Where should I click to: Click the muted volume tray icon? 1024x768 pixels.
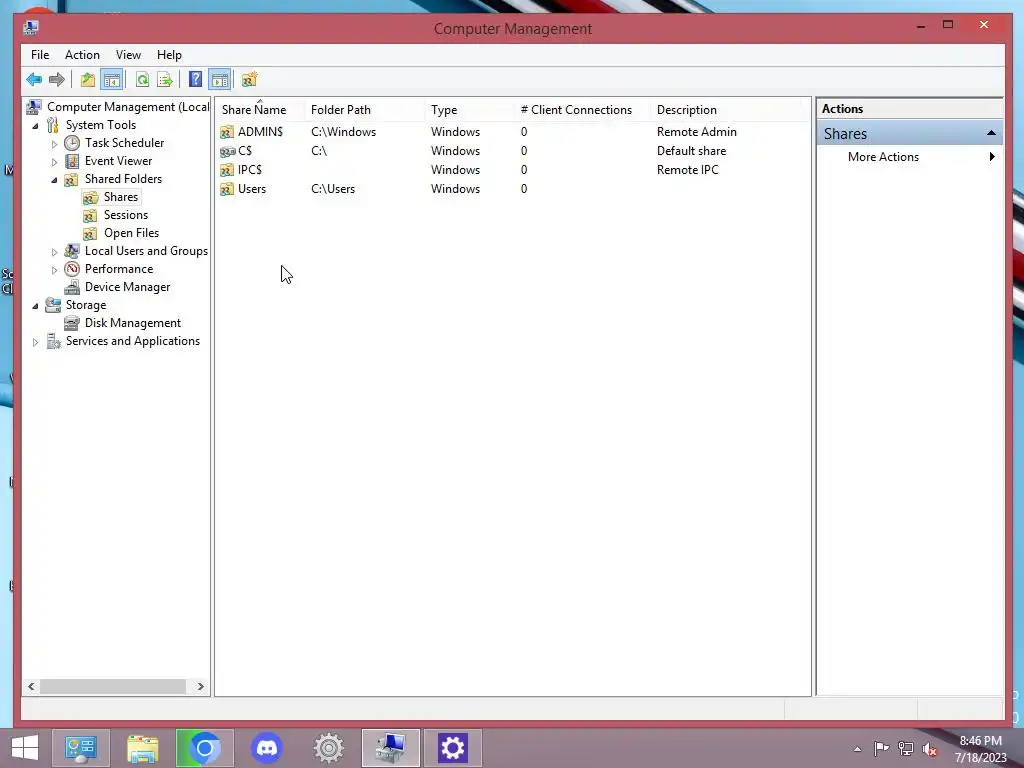(929, 749)
